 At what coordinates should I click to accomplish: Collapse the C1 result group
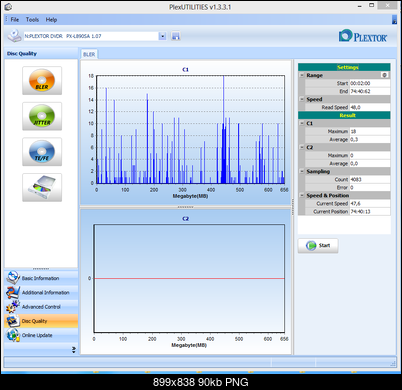pos(302,123)
